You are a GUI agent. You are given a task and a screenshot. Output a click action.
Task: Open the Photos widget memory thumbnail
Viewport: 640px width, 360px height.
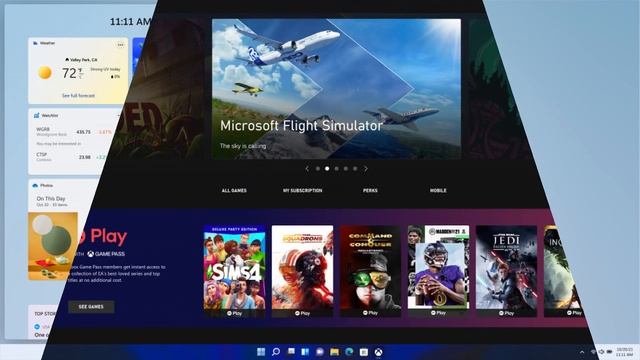pyautogui.click(x=53, y=246)
